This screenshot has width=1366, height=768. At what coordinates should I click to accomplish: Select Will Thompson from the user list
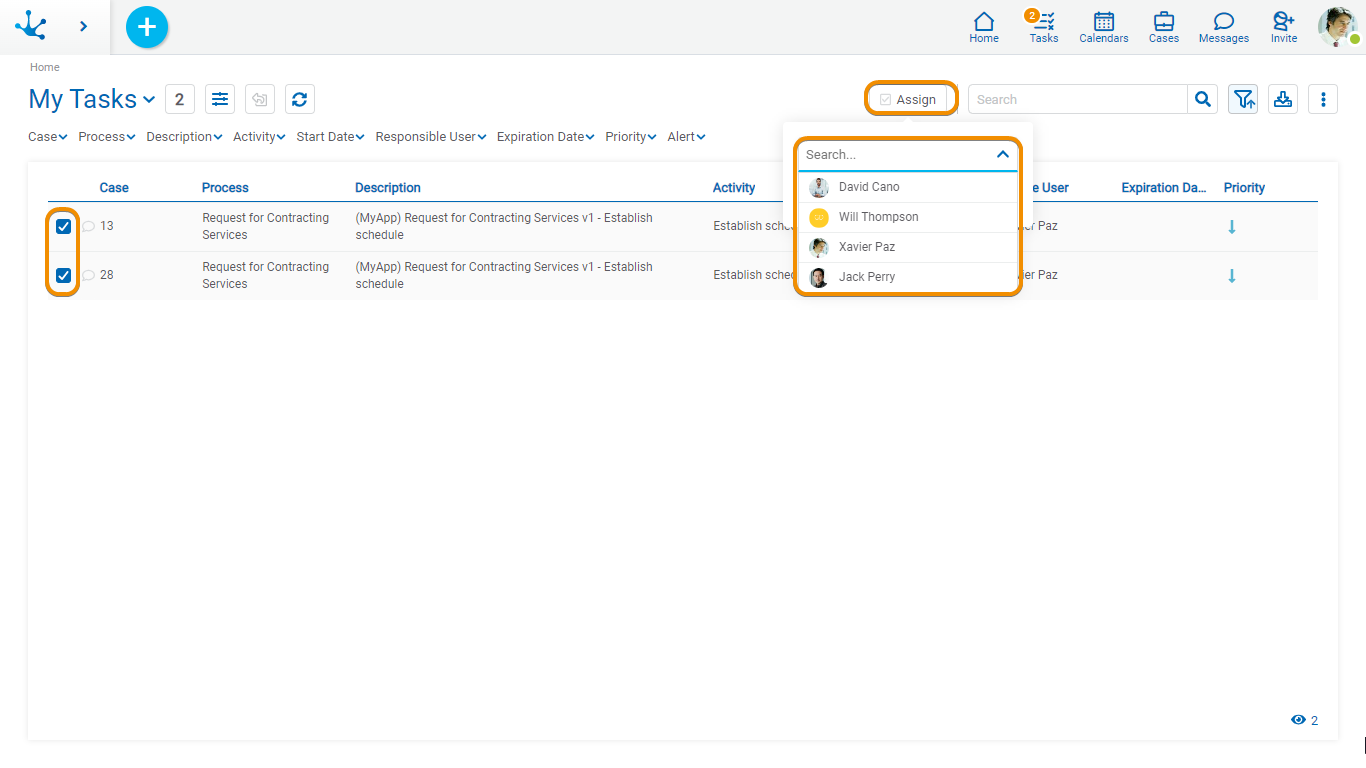pos(878,217)
